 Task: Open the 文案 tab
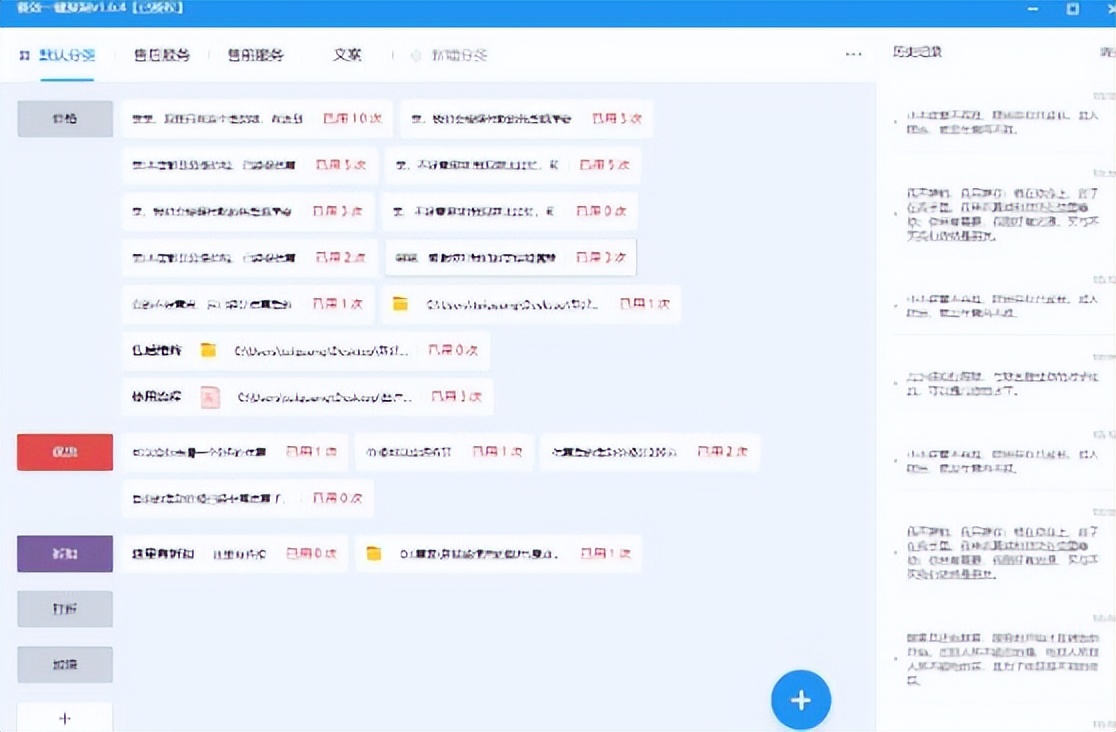point(347,56)
